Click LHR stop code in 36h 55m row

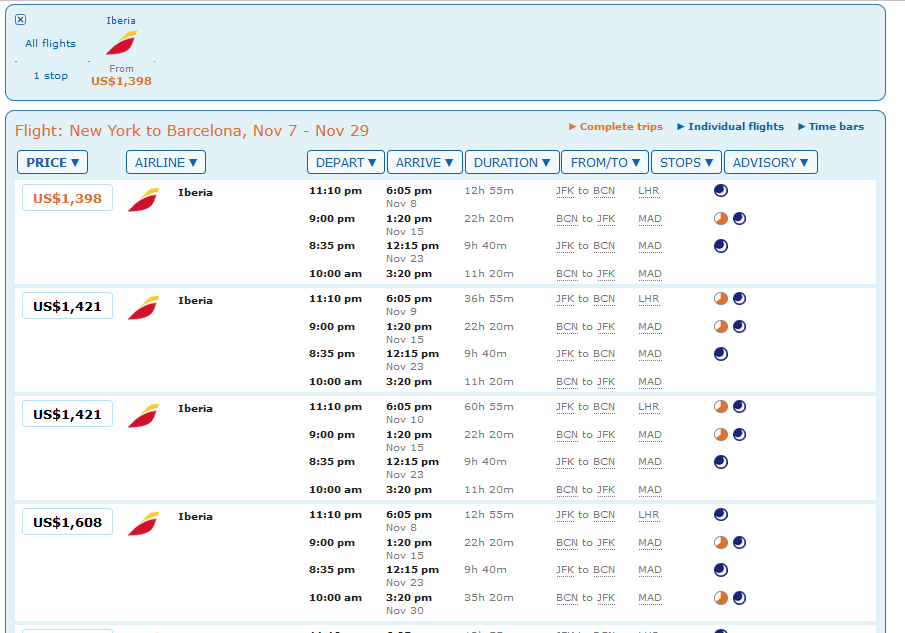click(x=649, y=299)
